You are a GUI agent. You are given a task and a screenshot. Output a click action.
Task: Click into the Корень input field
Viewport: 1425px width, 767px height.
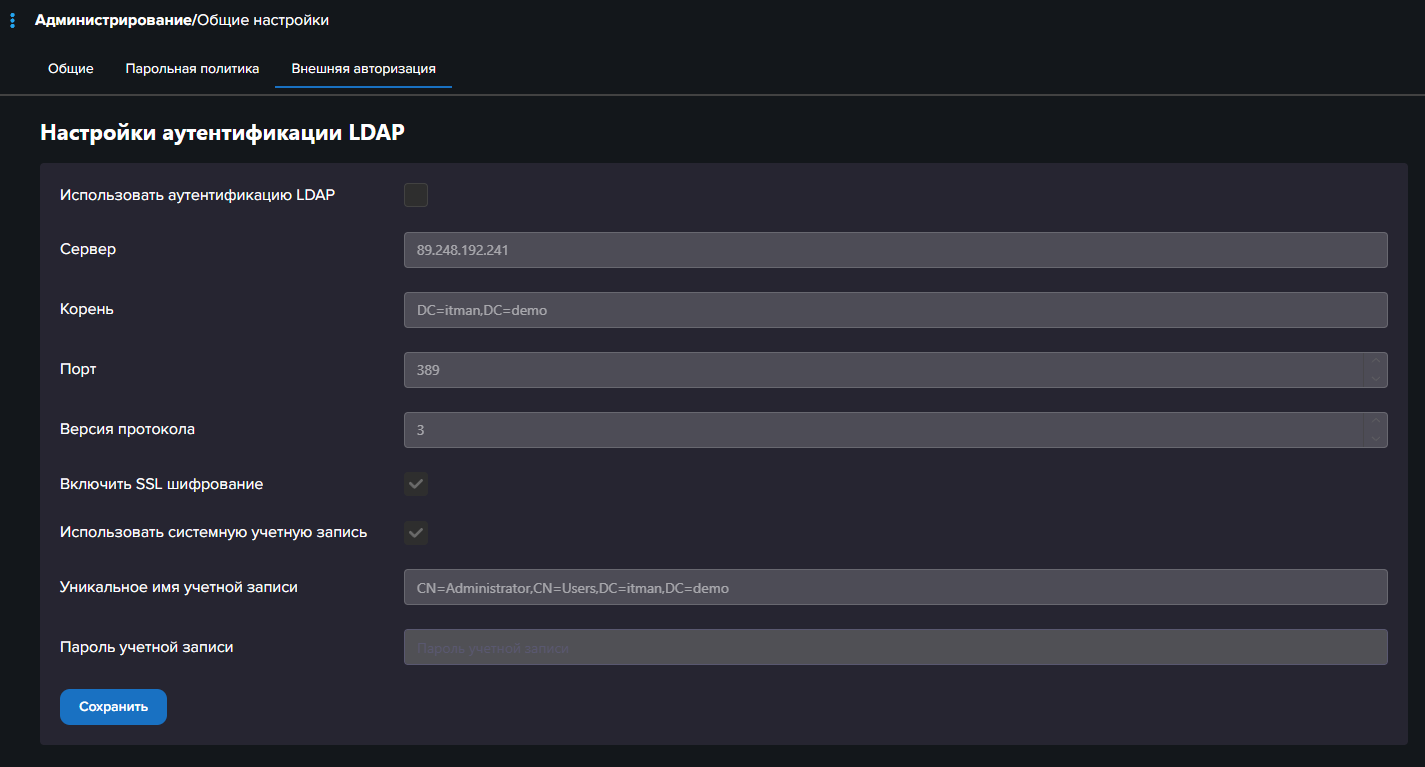[895, 310]
